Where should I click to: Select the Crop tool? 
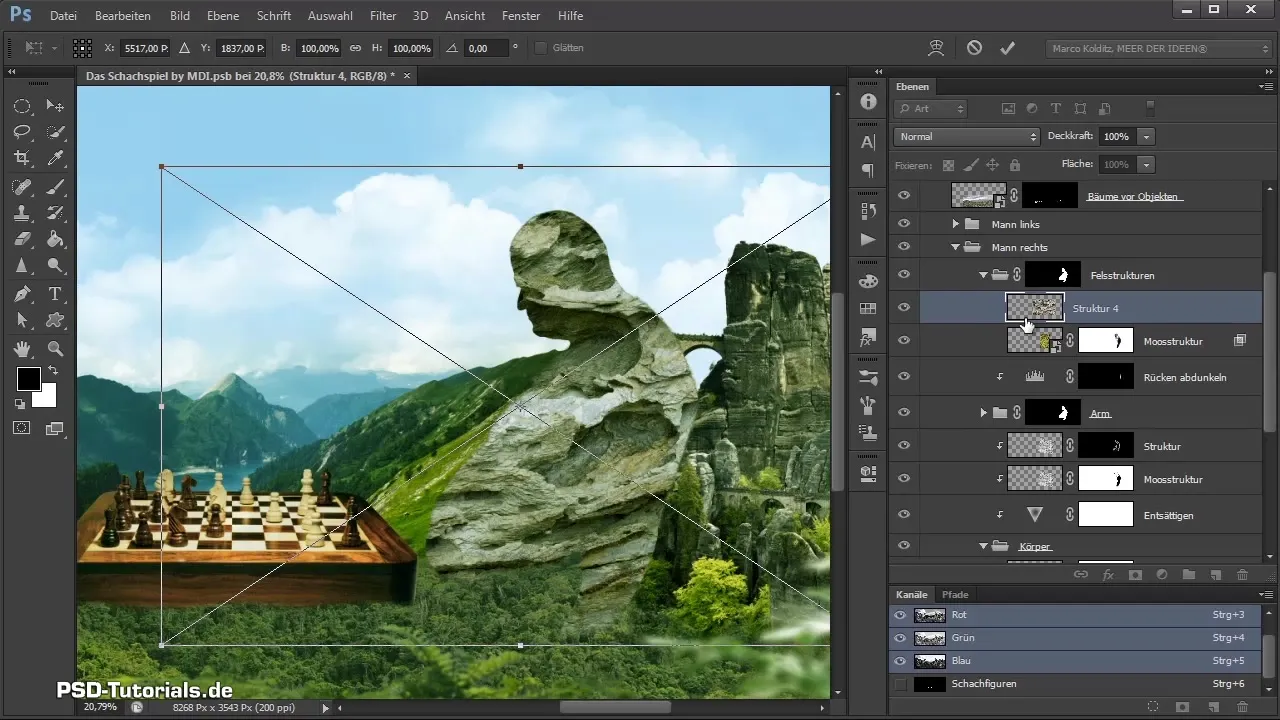pos(22,158)
